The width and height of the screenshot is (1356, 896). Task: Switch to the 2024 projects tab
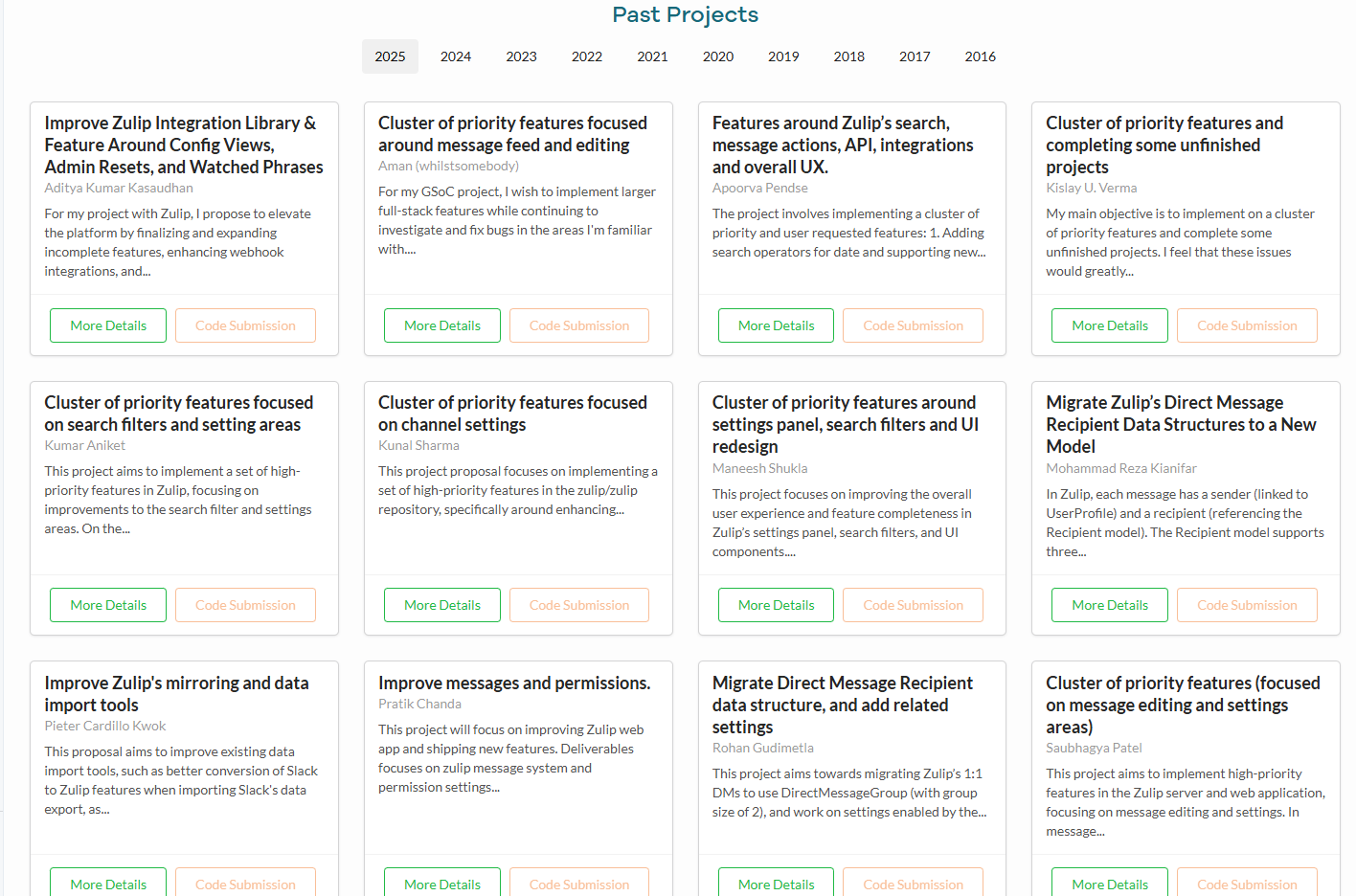456,56
